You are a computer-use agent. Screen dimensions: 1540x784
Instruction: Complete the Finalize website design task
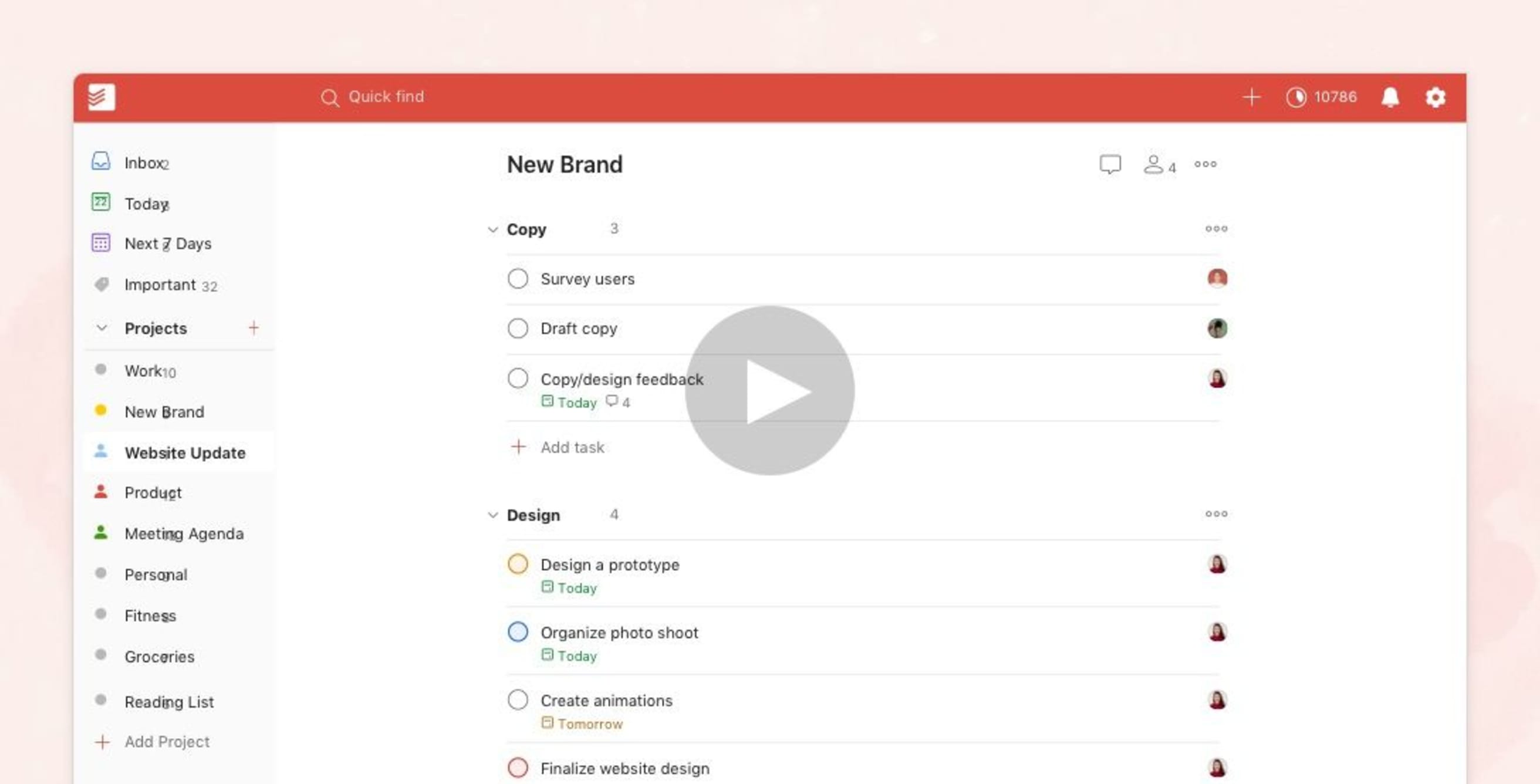[518, 767]
